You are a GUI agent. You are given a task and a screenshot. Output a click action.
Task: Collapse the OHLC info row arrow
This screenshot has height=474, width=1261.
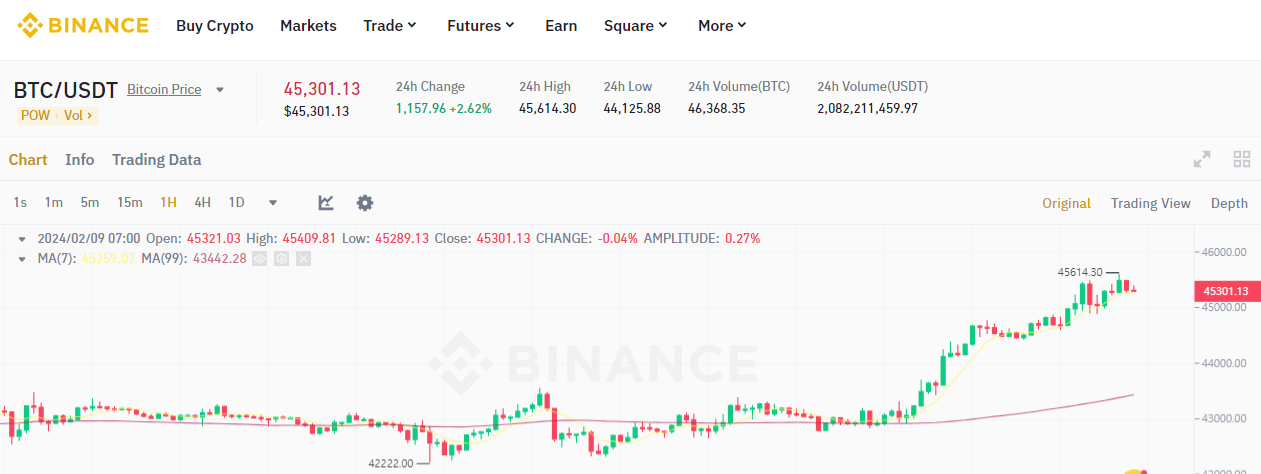tap(22, 239)
